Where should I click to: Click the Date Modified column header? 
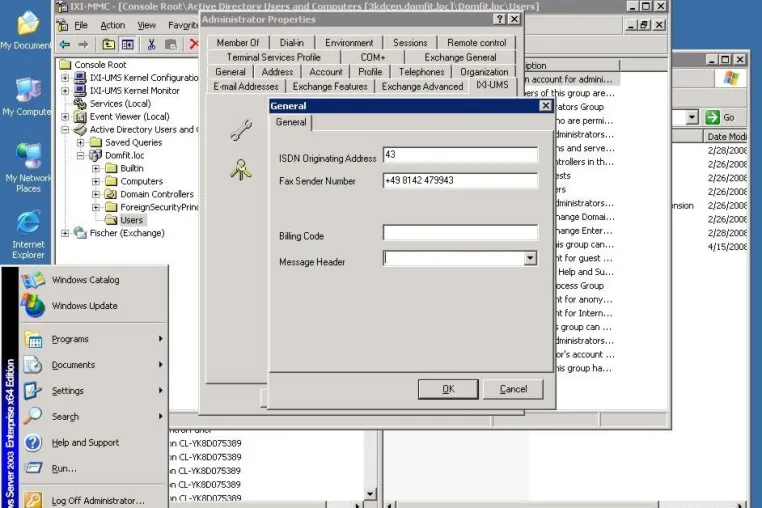click(726, 137)
